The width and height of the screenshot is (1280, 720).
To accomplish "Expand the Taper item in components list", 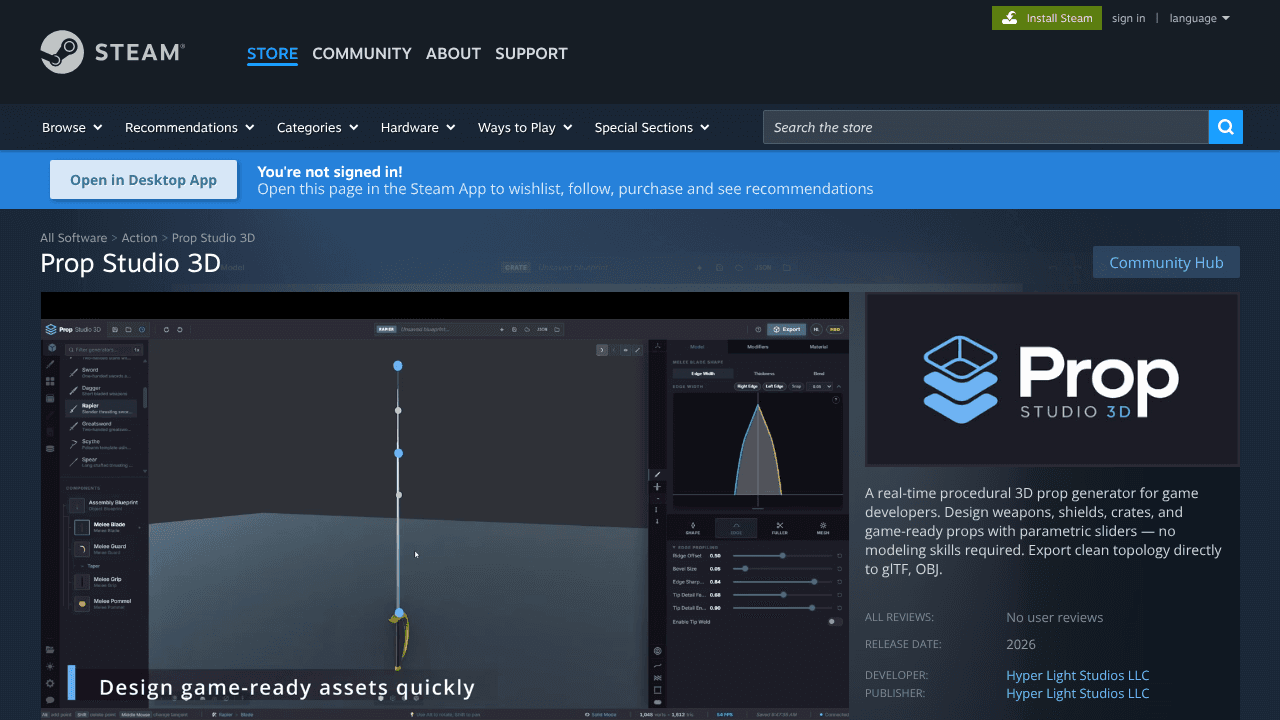I will pos(91,566).
